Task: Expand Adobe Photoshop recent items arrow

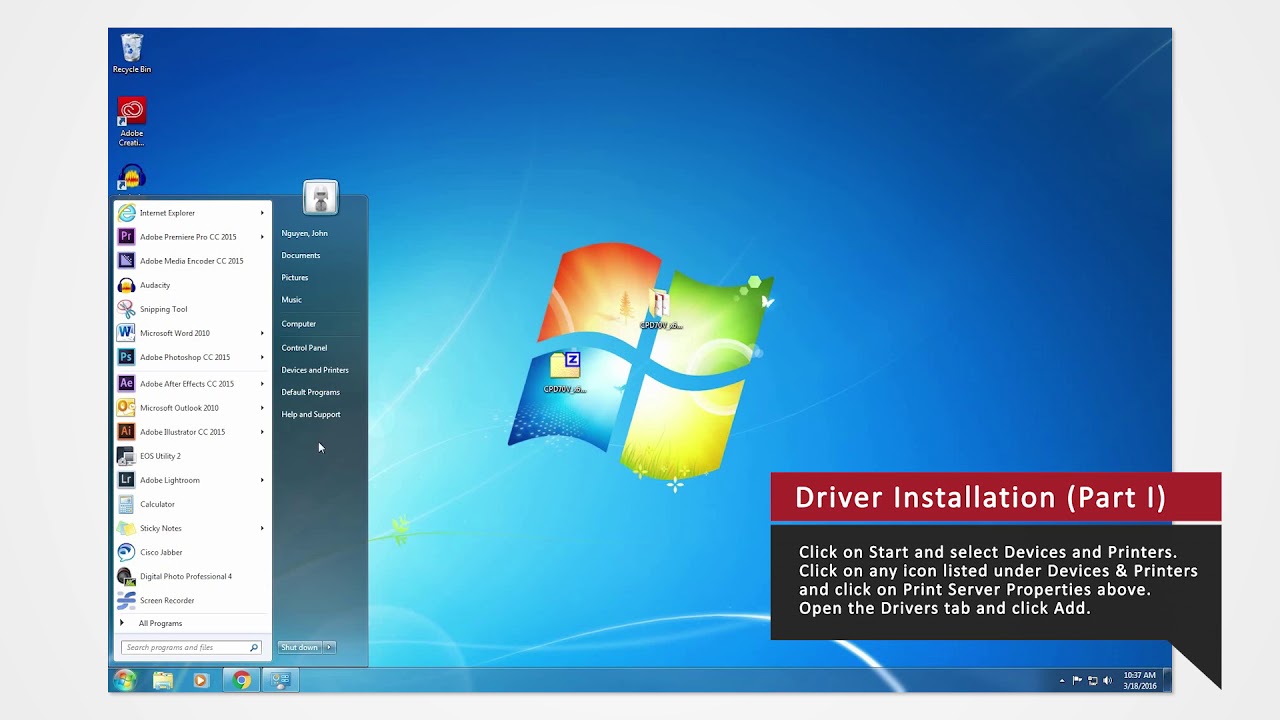Action: click(262, 357)
